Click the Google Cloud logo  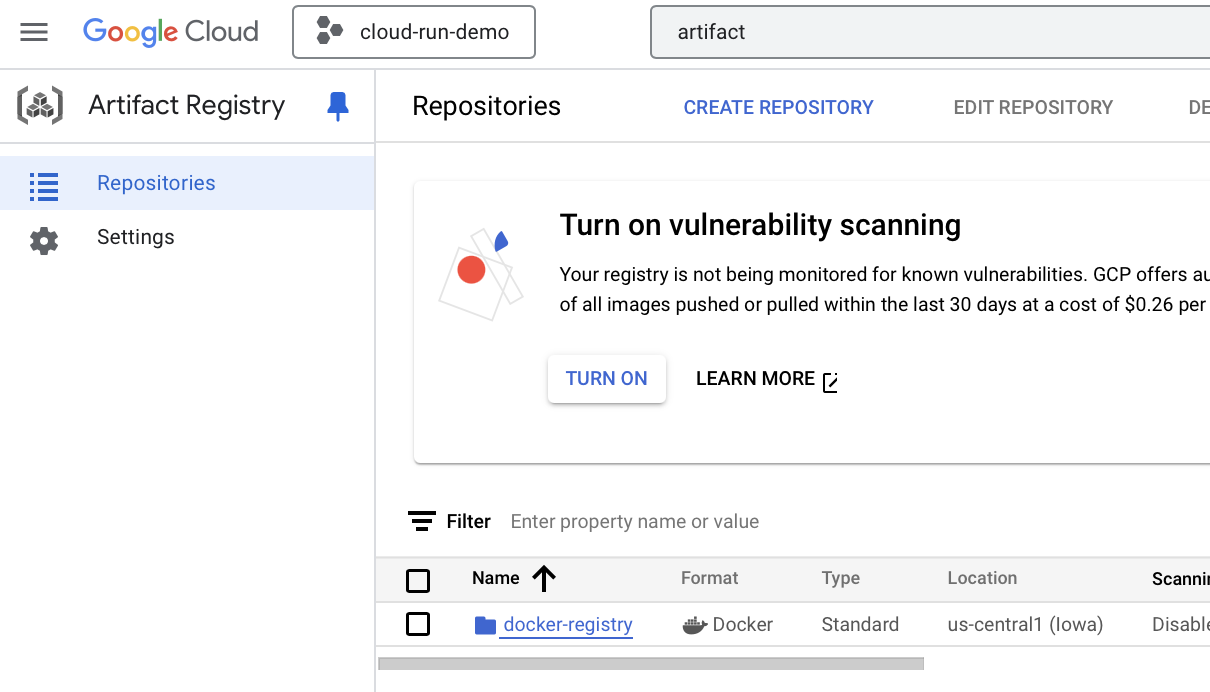tap(171, 32)
